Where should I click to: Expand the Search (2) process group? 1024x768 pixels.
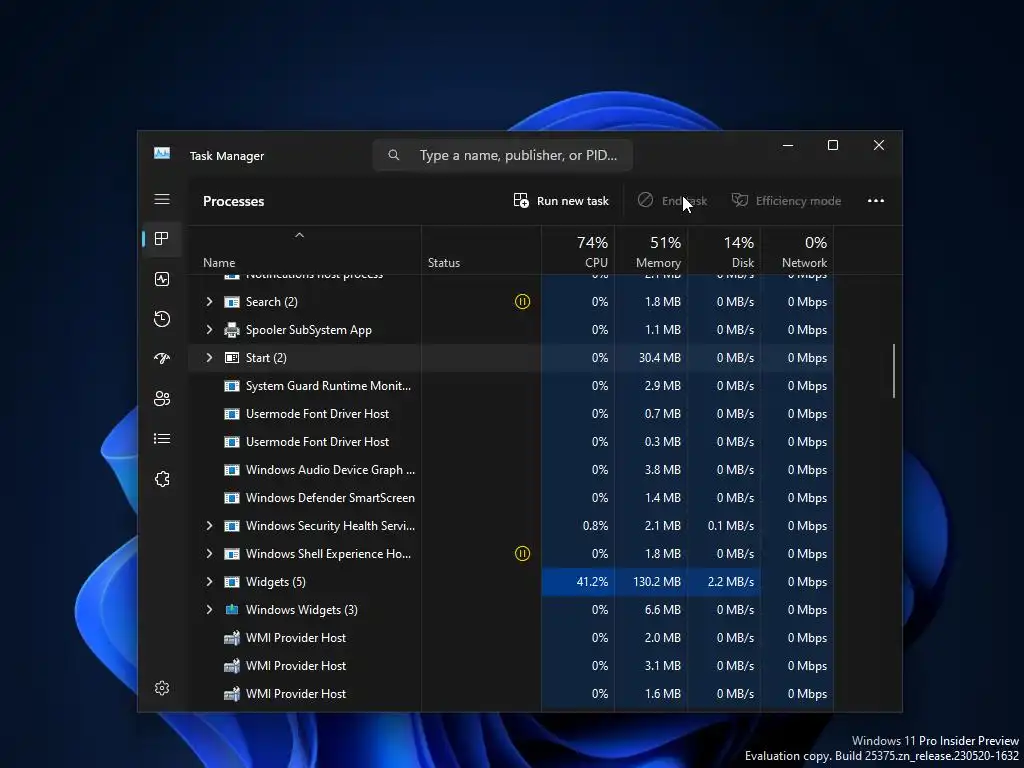(x=209, y=302)
